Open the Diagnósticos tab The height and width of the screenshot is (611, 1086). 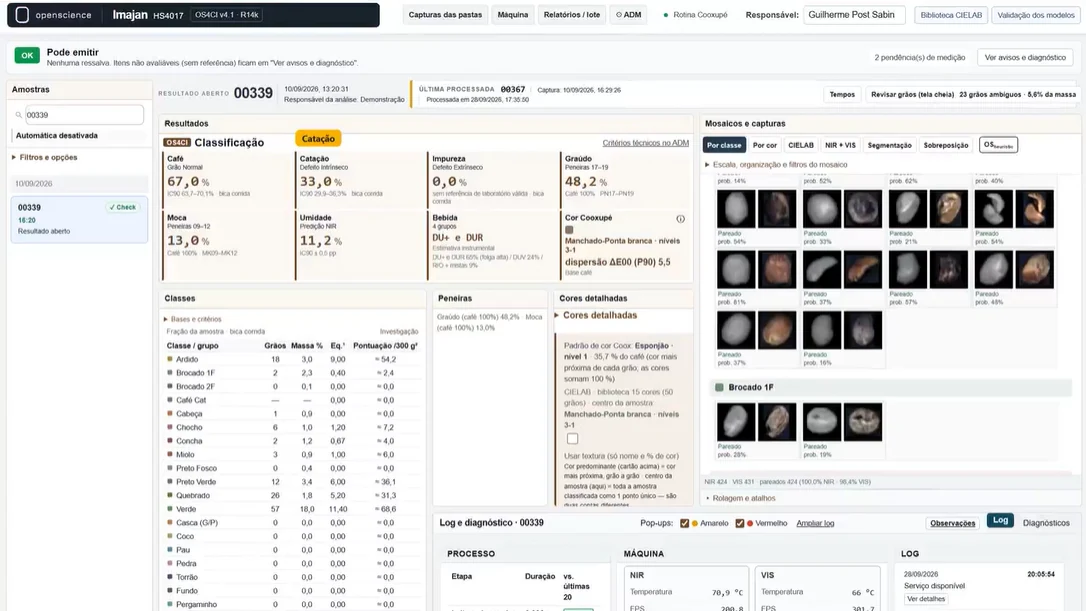pos(1046,523)
